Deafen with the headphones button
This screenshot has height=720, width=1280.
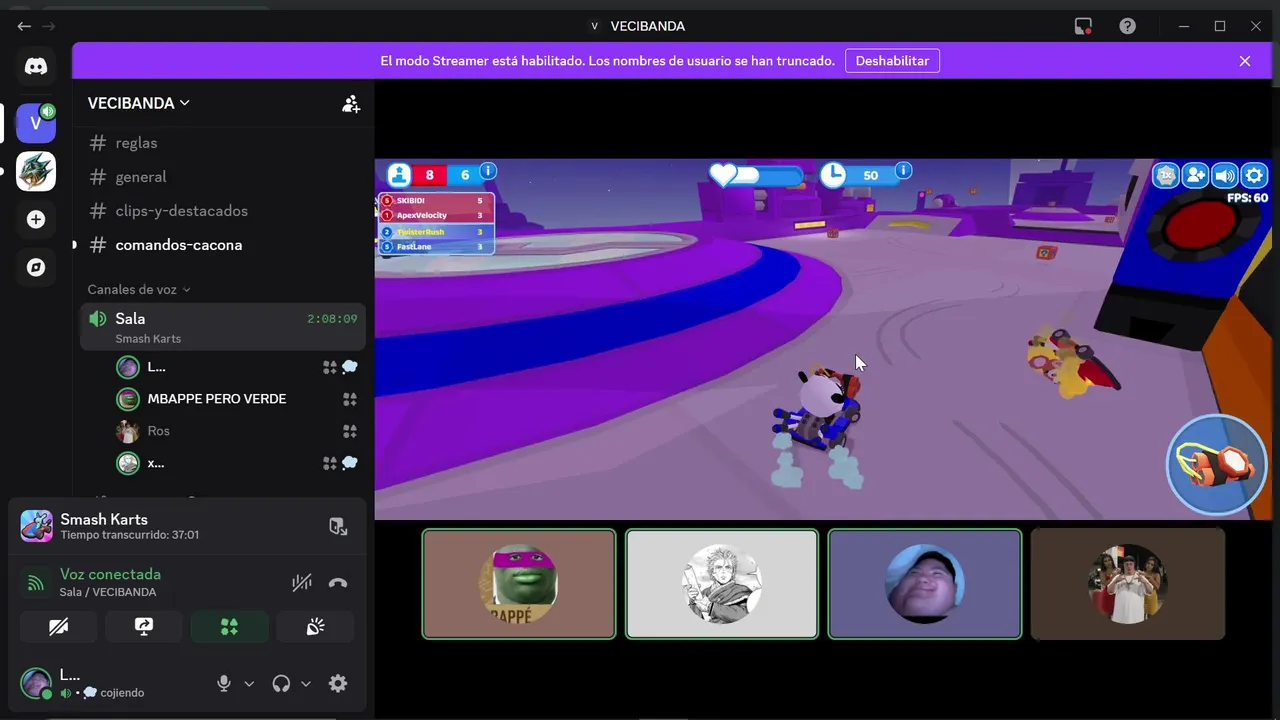pos(281,684)
